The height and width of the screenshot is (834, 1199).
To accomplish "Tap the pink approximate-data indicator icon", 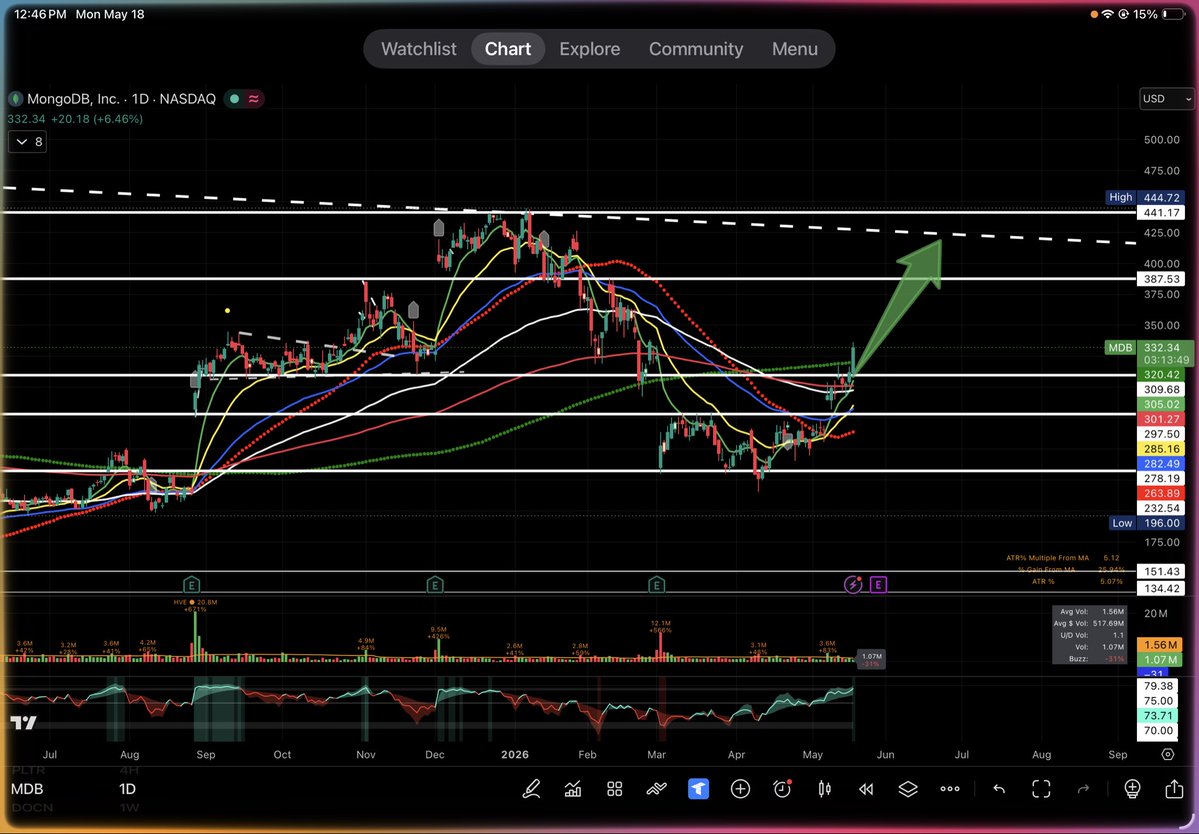I will [x=253, y=99].
